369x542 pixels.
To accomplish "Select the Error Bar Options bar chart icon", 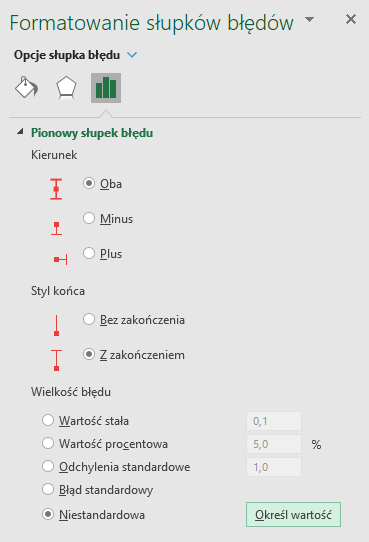I will pyautogui.click(x=106, y=88).
